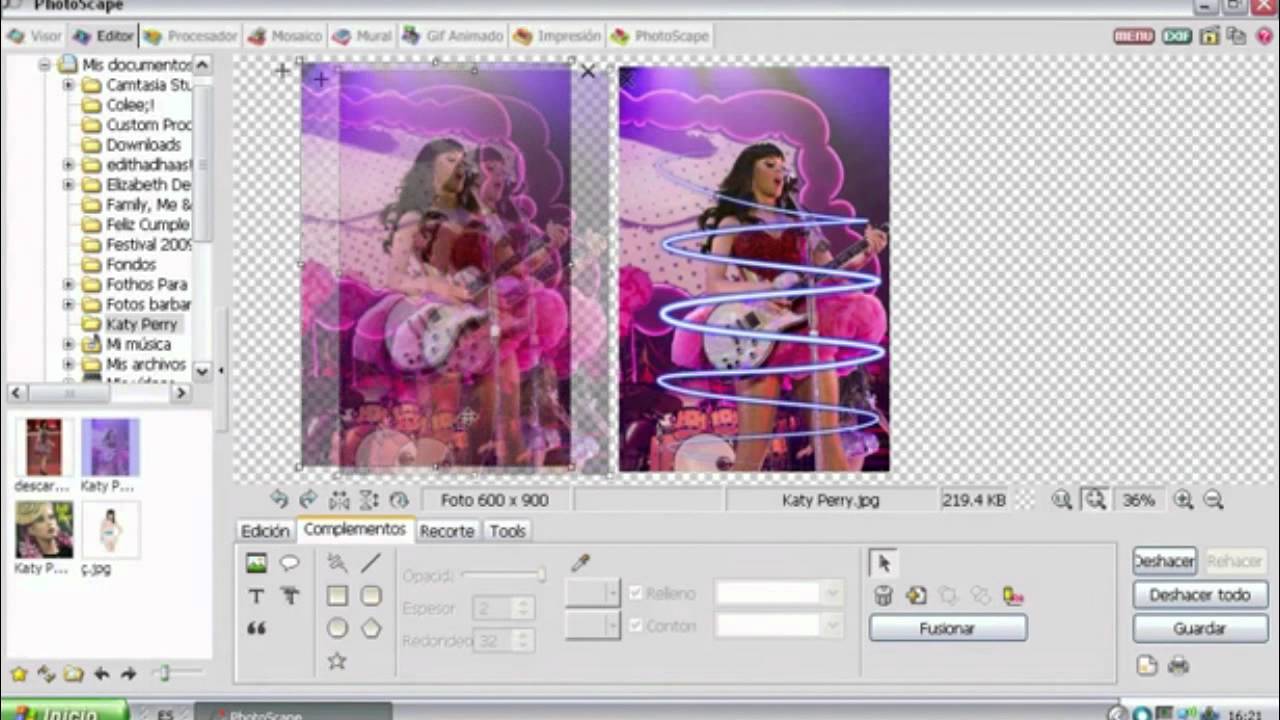
Task: Pick a color with the eyedropper
Action: pos(581,562)
